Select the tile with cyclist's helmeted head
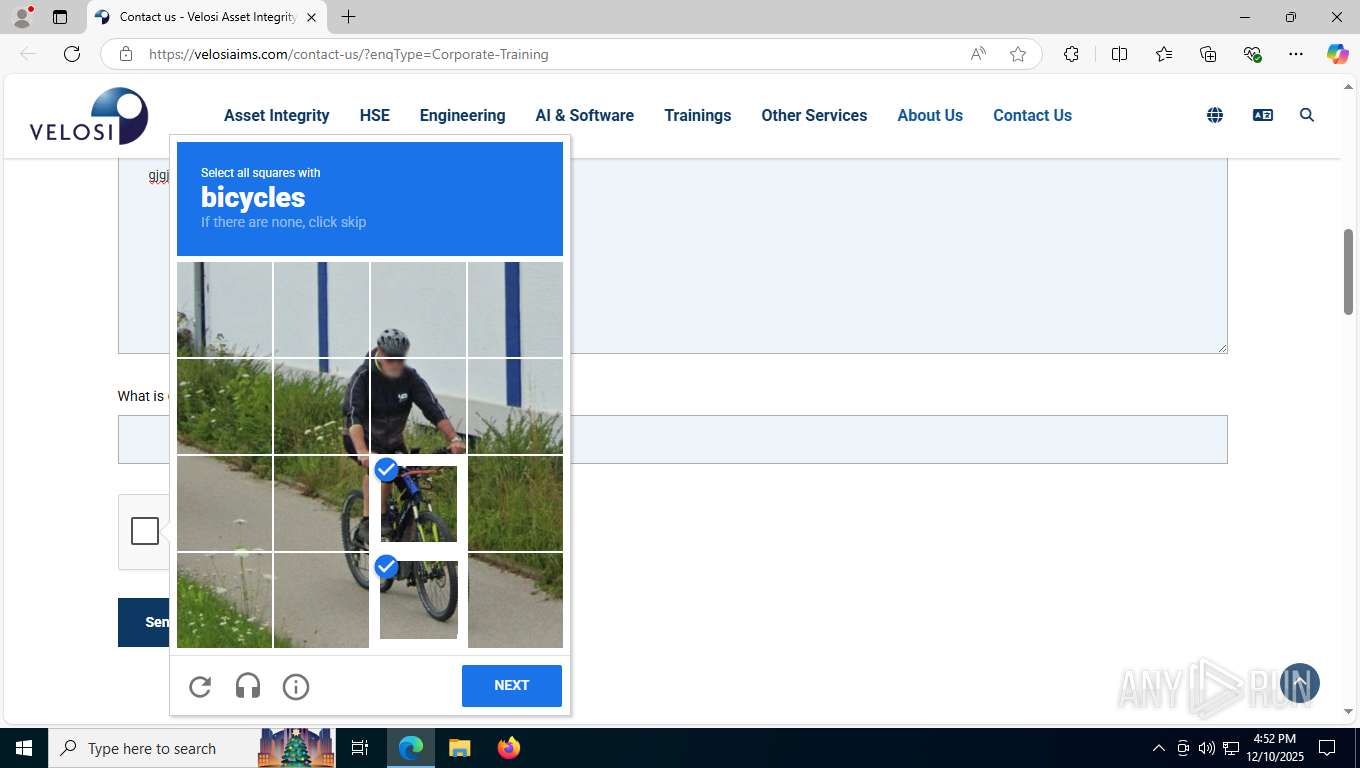 point(418,309)
